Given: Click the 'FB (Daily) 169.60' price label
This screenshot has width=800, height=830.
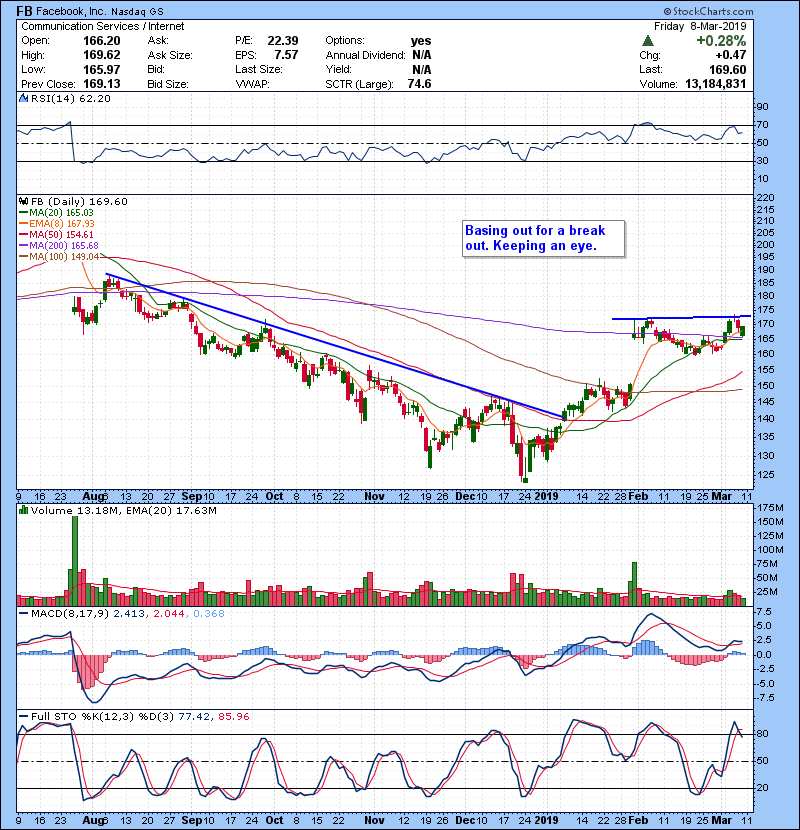Looking at the screenshot, I should 79,202.
